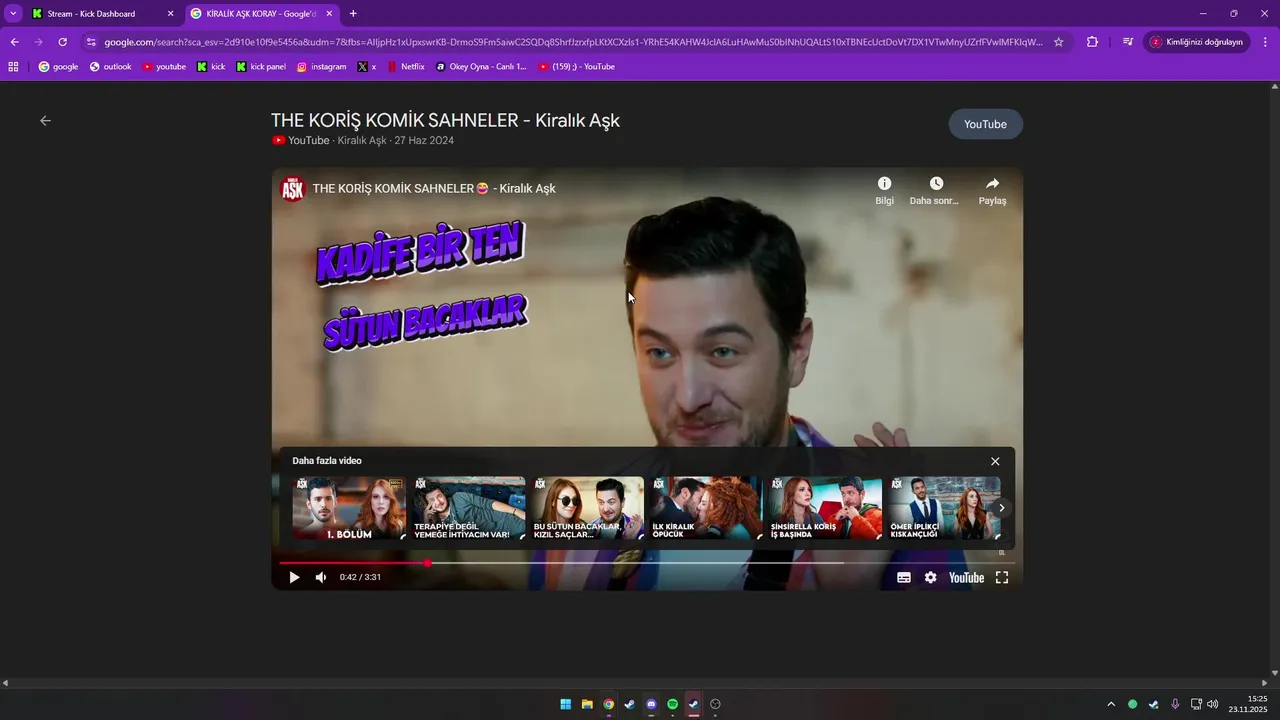Go back using the page back arrow
1280x720 pixels.
pyautogui.click(x=45, y=120)
